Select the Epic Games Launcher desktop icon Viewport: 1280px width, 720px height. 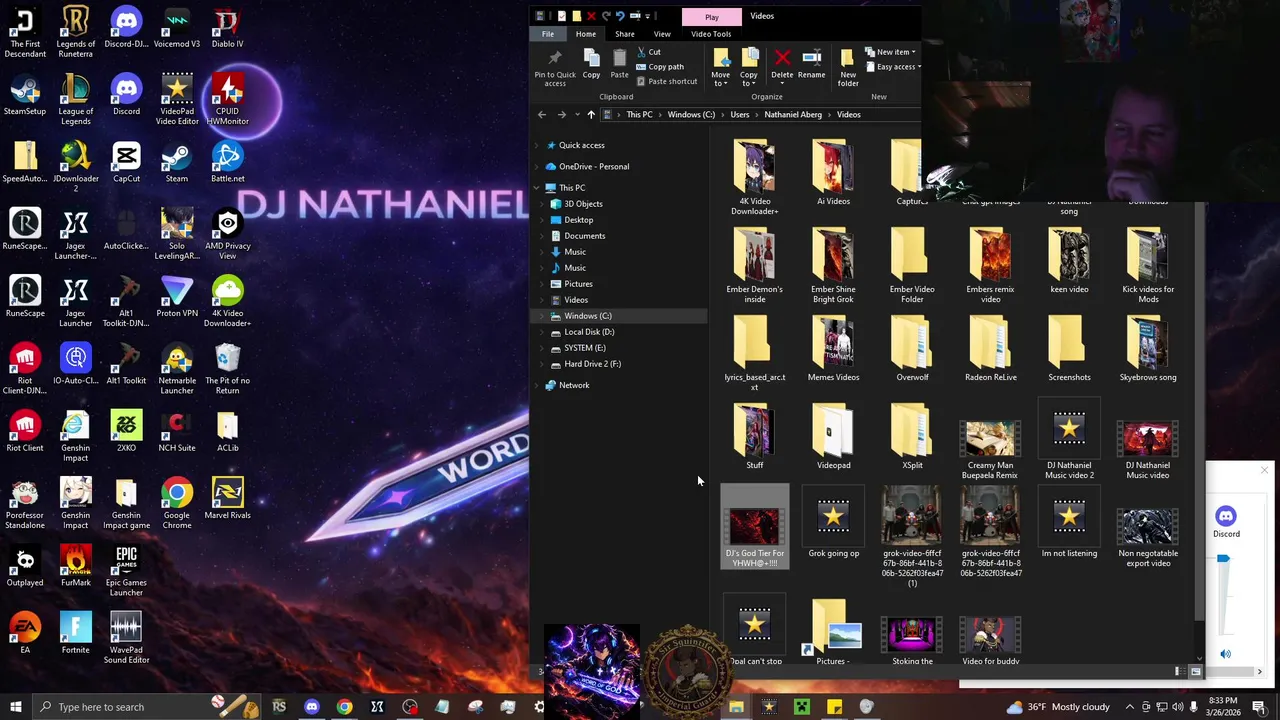(126, 571)
